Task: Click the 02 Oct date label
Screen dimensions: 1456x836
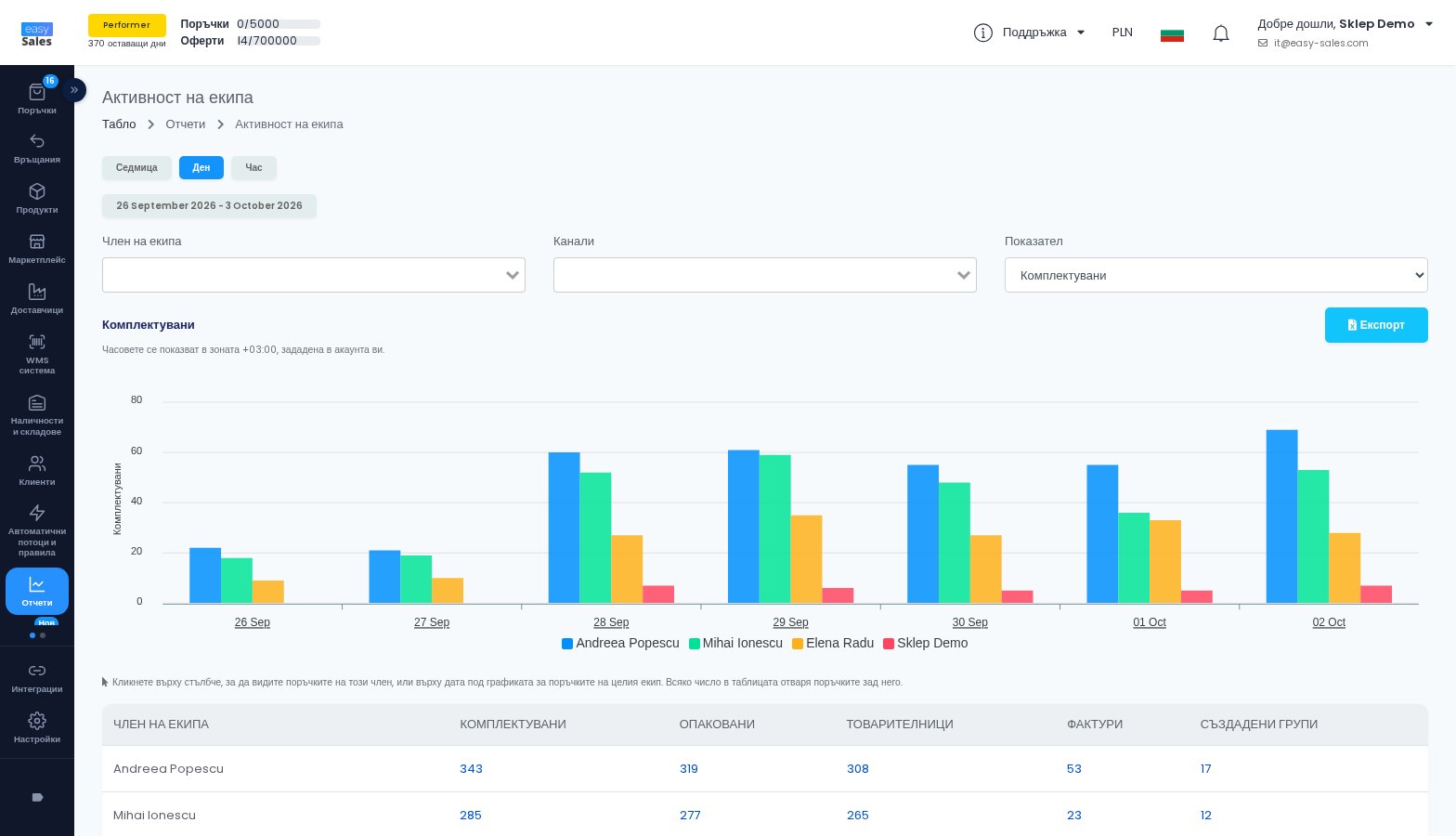Action: tap(1329, 622)
